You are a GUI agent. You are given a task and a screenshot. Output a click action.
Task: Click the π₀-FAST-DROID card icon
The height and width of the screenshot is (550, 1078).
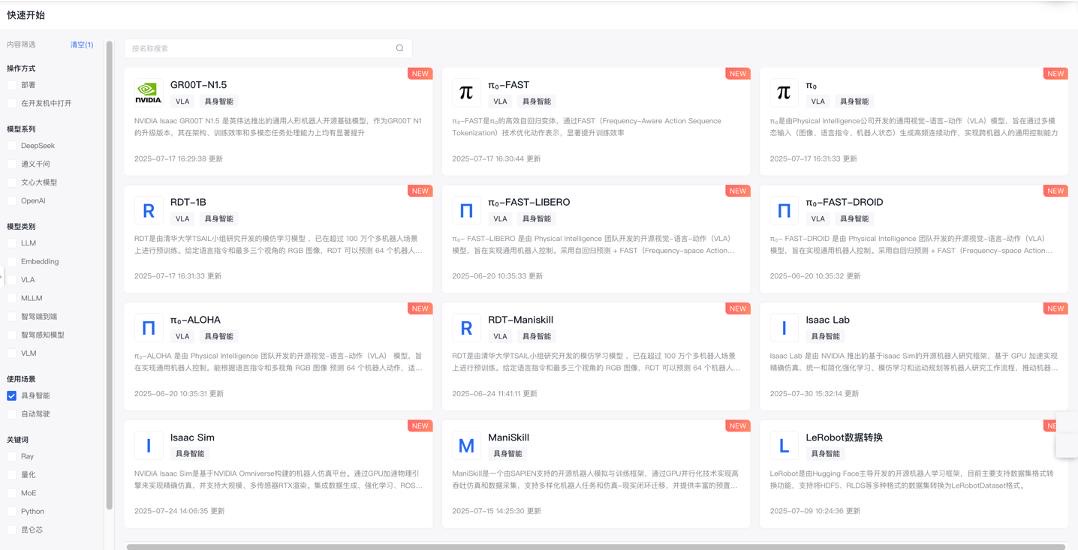(x=784, y=210)
